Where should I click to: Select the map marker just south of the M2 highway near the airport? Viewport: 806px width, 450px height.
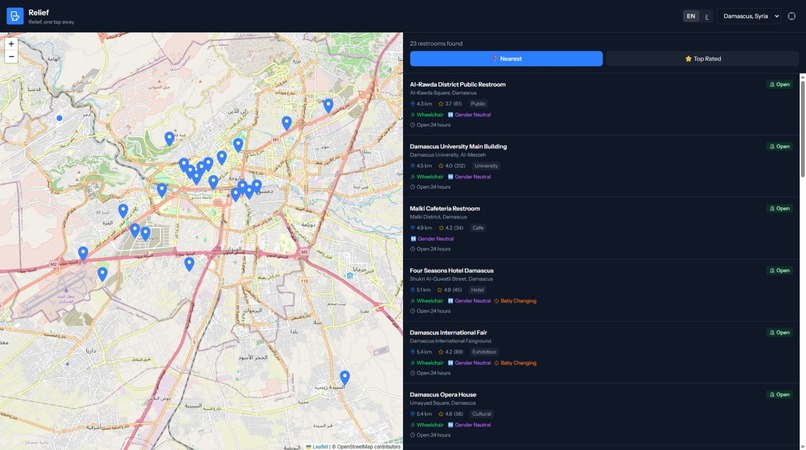(x=102, y=274)
